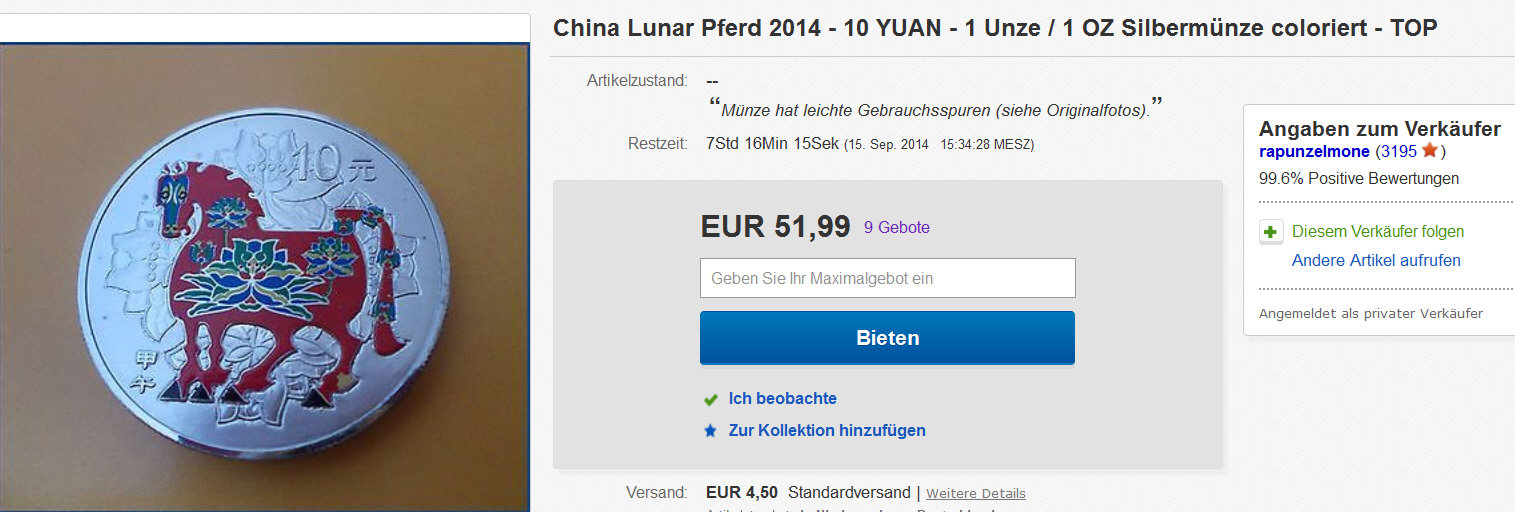Viewport: 1515px width, 512px height.
Task: Click the listing title China Lunar Pferd 2014
Action: pyautogui.click(x=995, y=28)
